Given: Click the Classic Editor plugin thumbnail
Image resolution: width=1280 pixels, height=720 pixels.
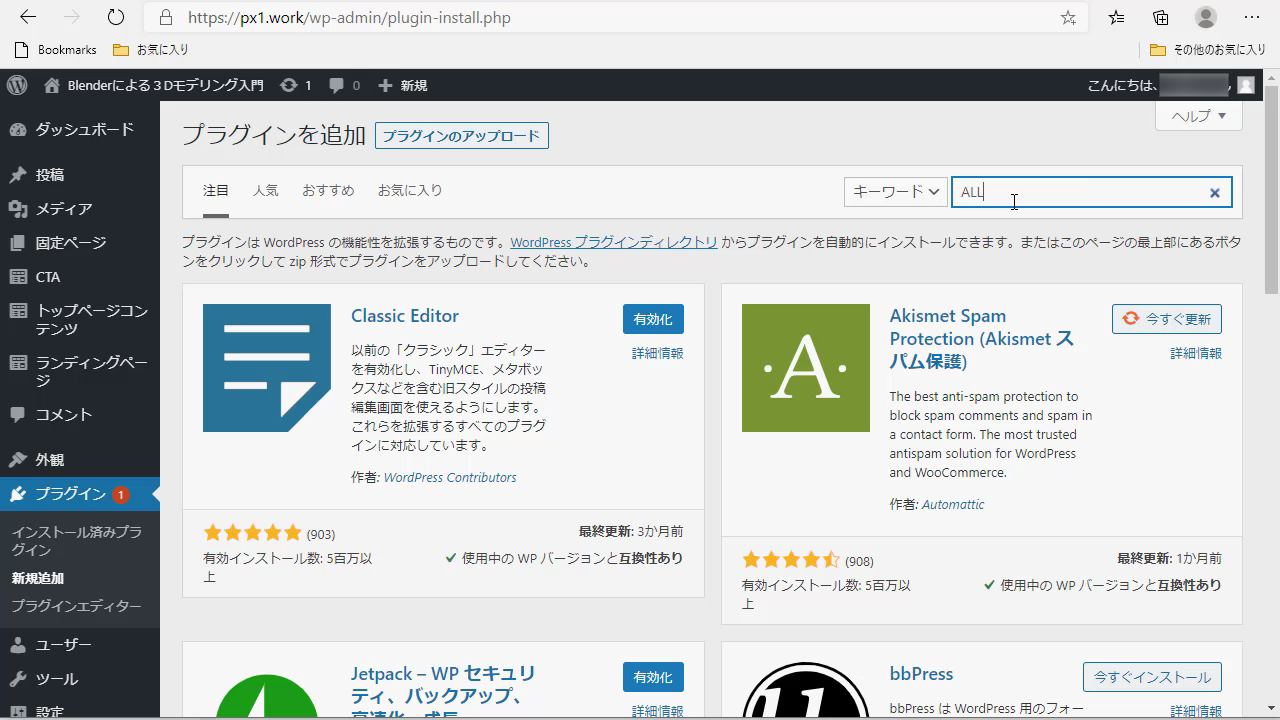Looking at the screenshot, I should pos(266,368).
